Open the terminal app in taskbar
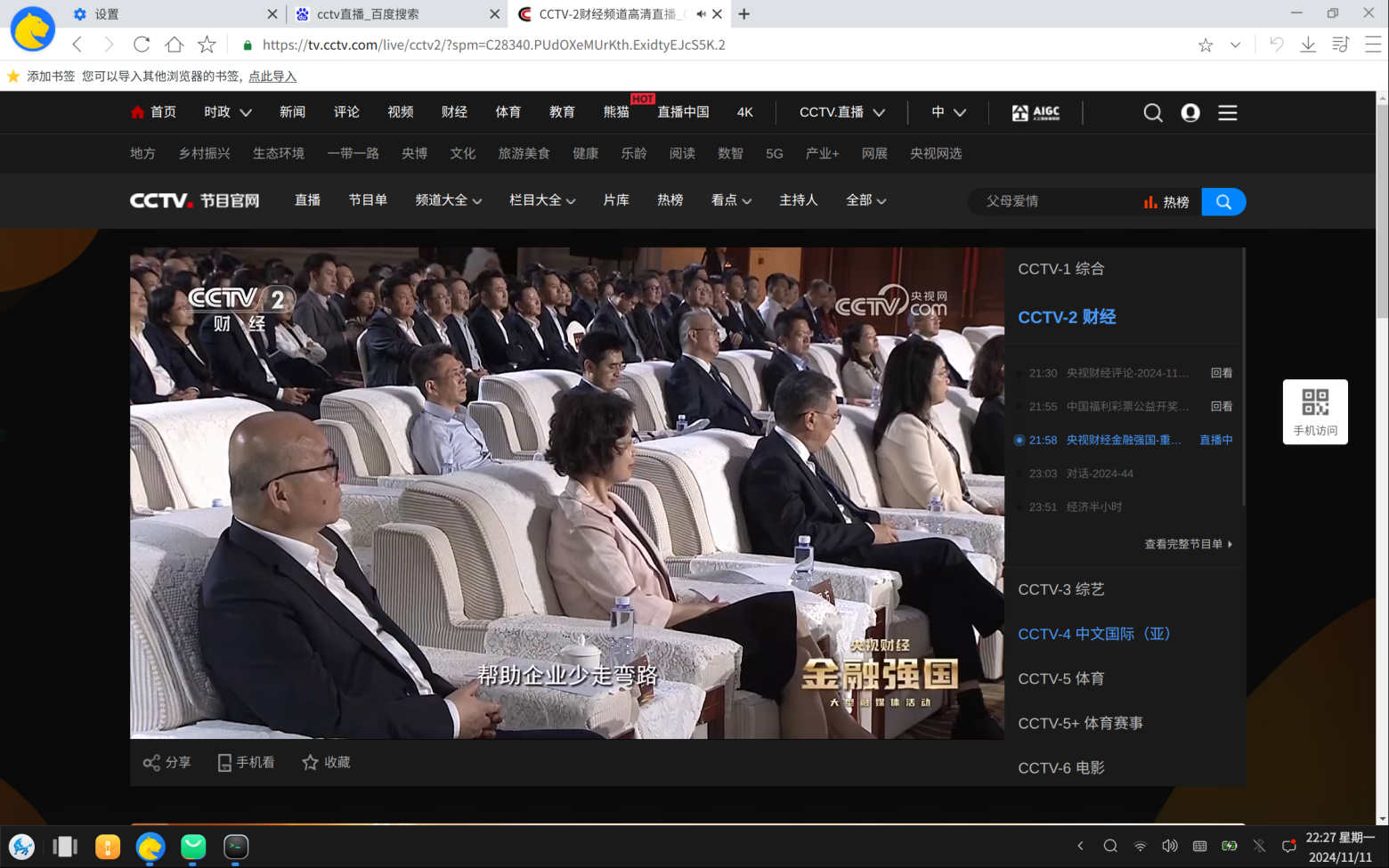The image size is (1389, 868). 236,847
